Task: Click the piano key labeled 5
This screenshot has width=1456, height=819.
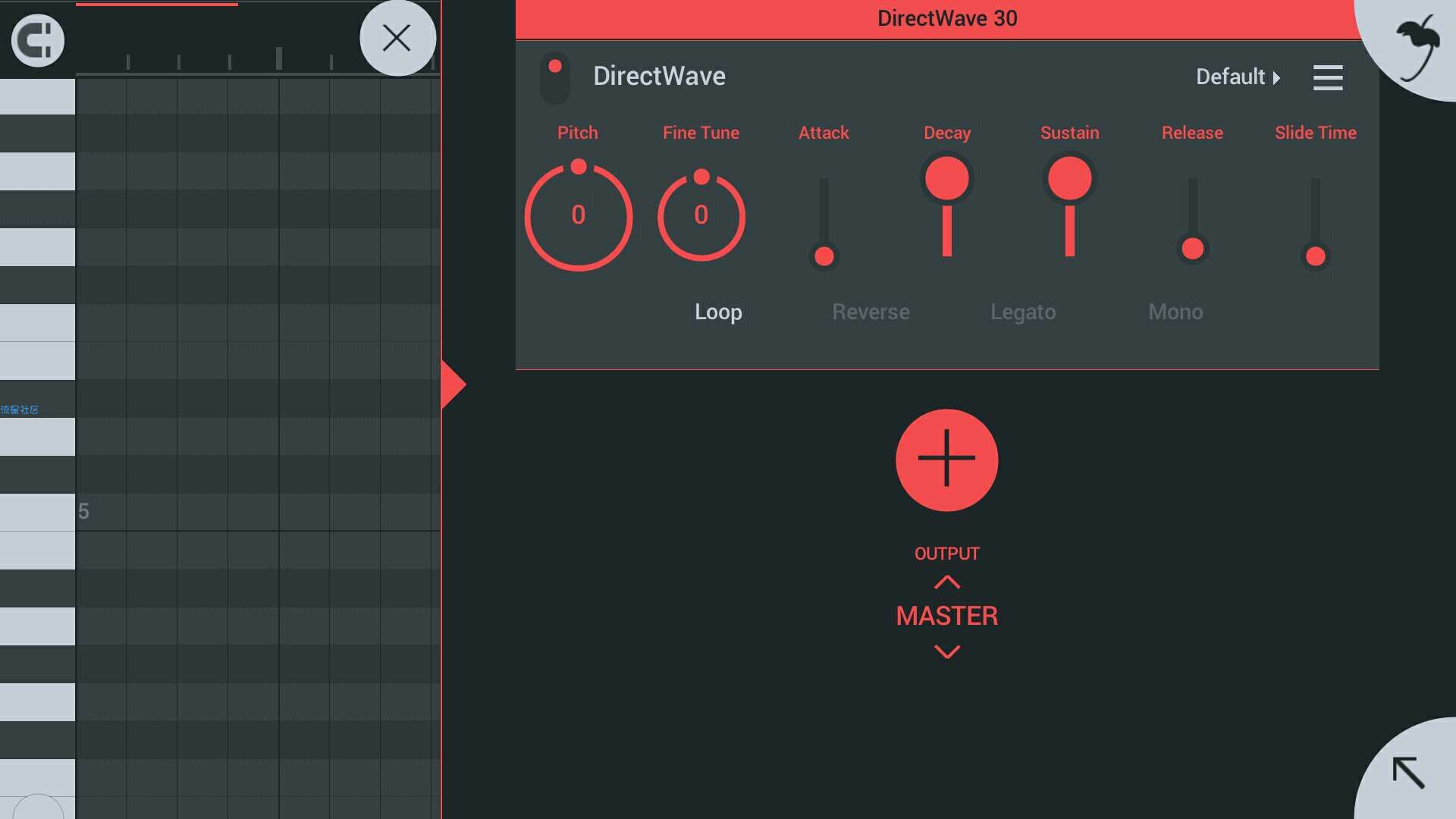Action: tap(38, 512)
